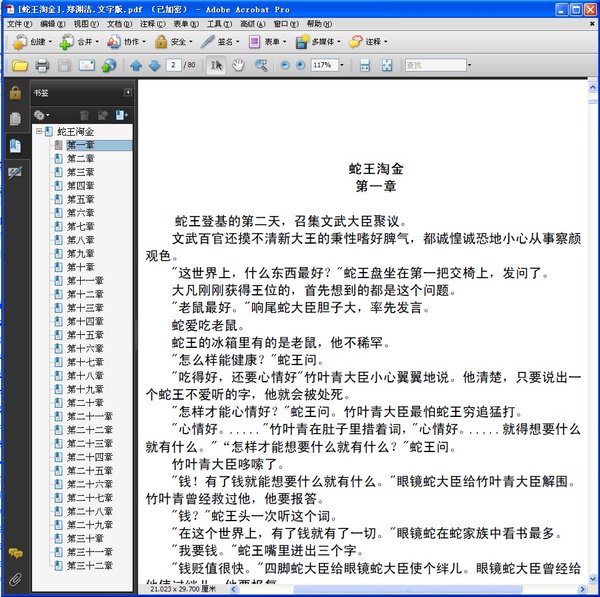Open a file with the folder icon
This screenshot has width=600, height=597.
tap(20, 65)
